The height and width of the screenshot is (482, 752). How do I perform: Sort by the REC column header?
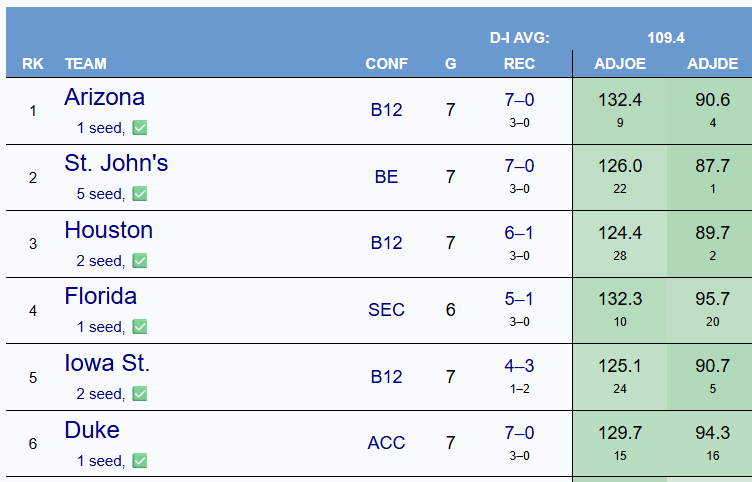point(519,64)
